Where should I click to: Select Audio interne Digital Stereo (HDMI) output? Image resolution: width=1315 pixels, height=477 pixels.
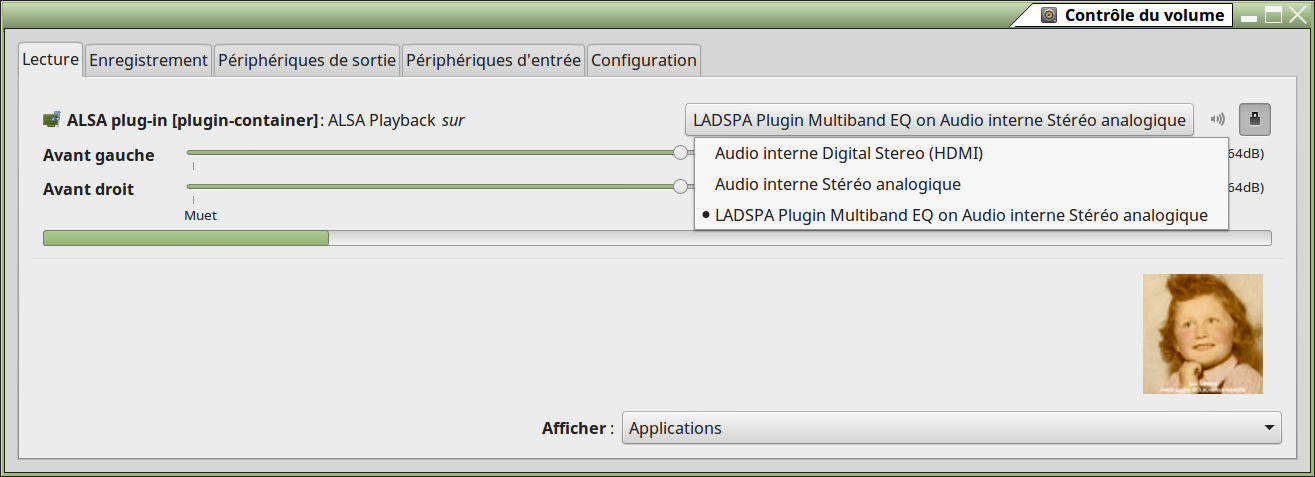coord(849,154)
